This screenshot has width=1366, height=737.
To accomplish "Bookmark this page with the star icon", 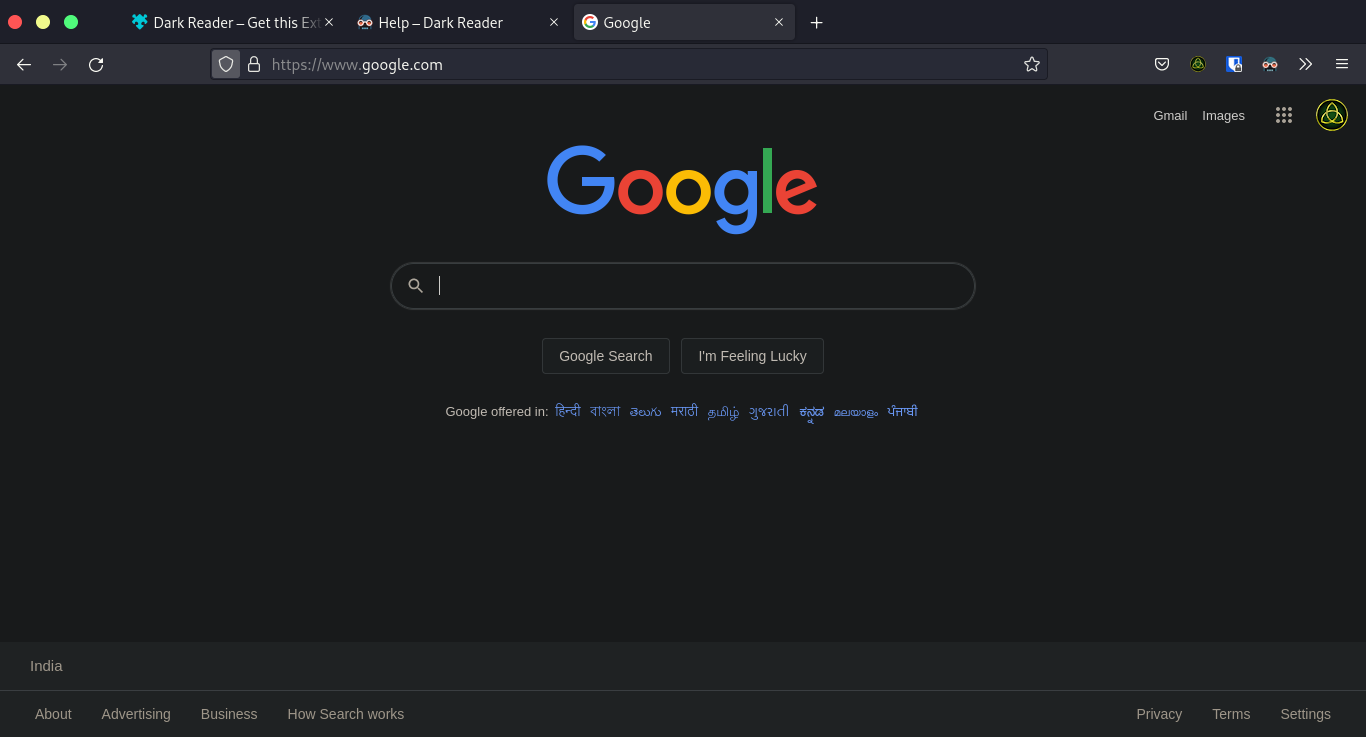I will point(1032,64).
